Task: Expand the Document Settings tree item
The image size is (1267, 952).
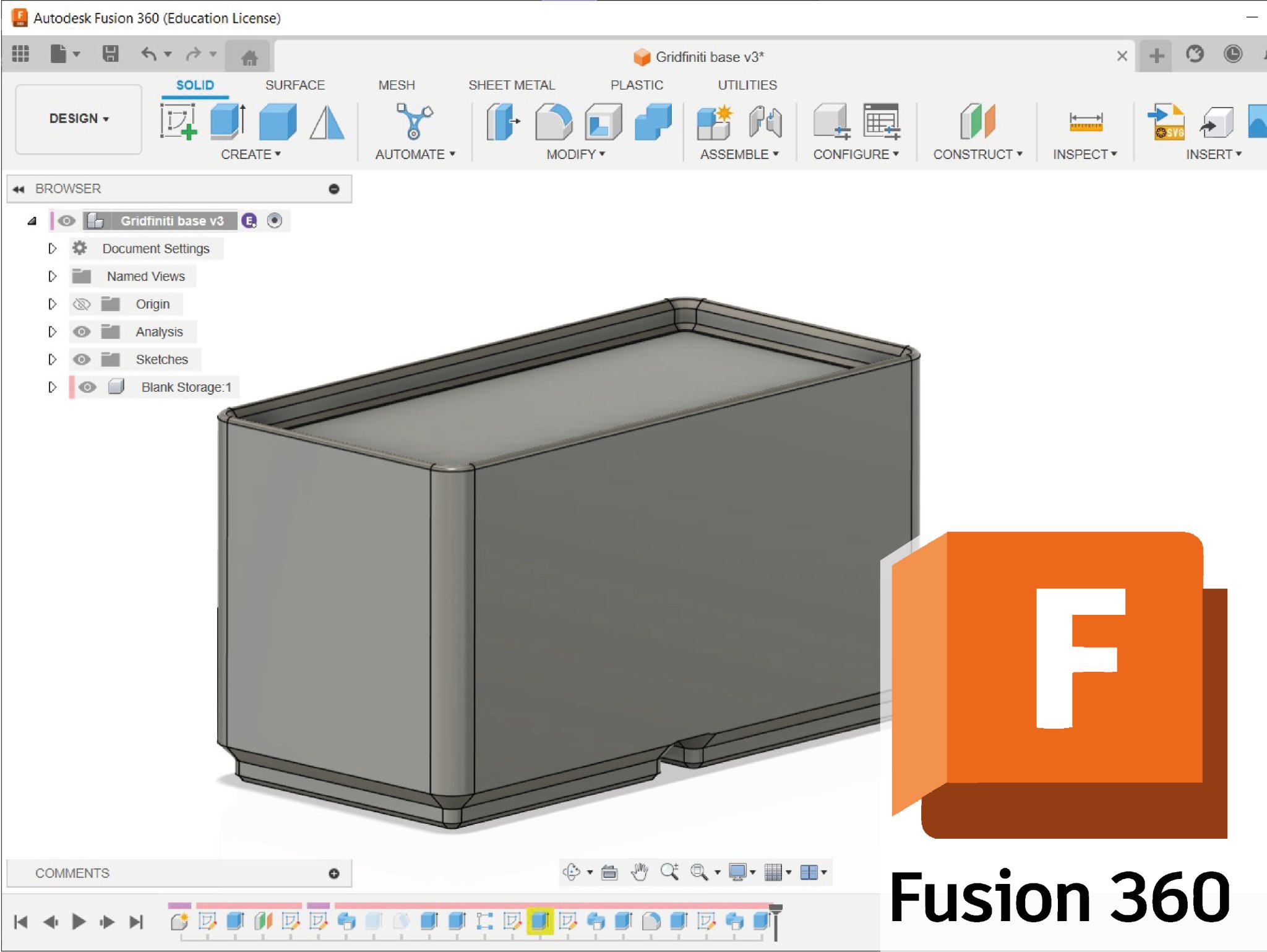Action: click(x=53, y=248)
